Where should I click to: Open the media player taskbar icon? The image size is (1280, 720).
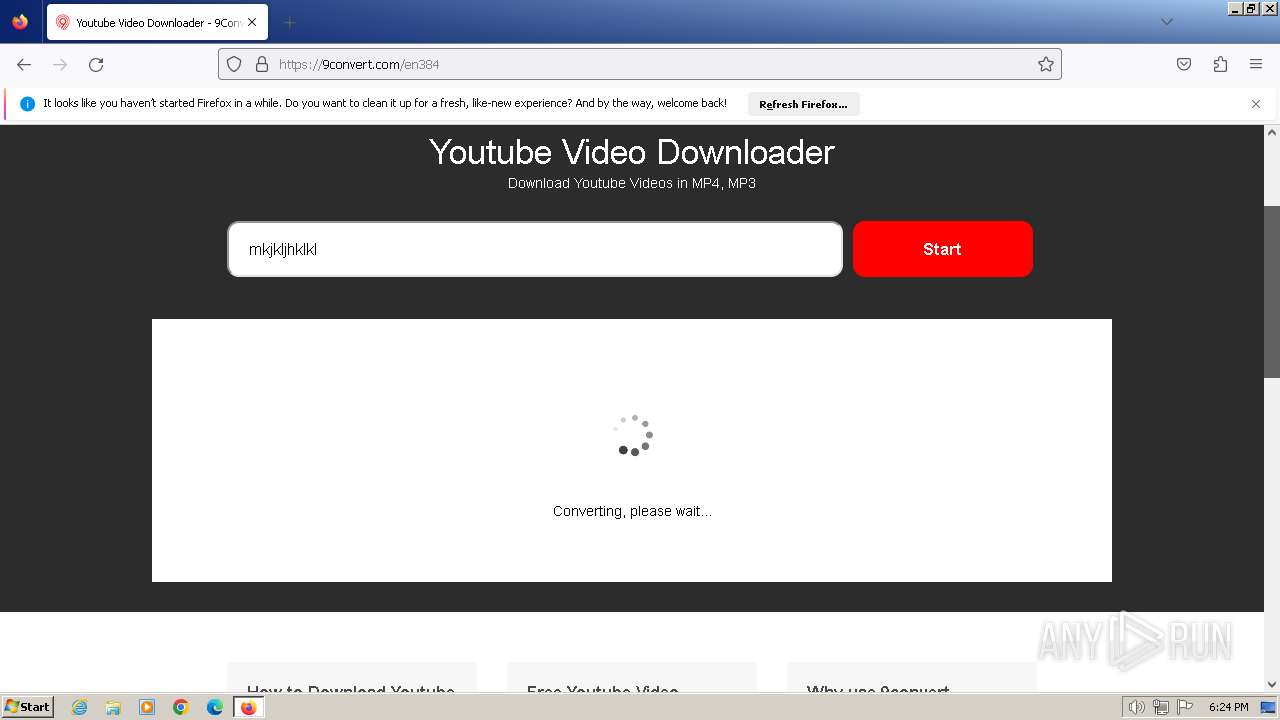pos(147,707)
